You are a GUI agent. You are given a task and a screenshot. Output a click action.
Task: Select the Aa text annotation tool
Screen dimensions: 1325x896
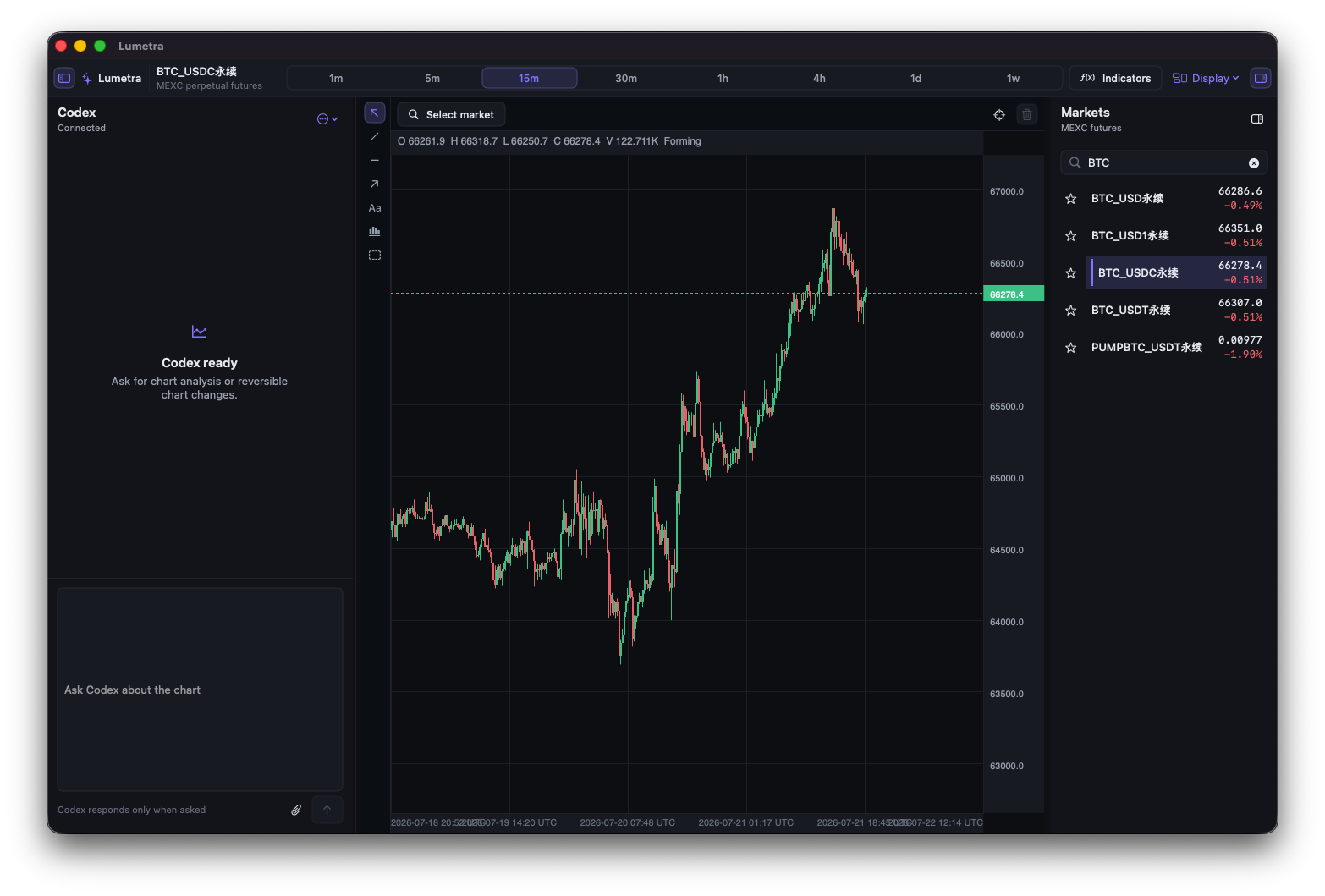[375, 207]
